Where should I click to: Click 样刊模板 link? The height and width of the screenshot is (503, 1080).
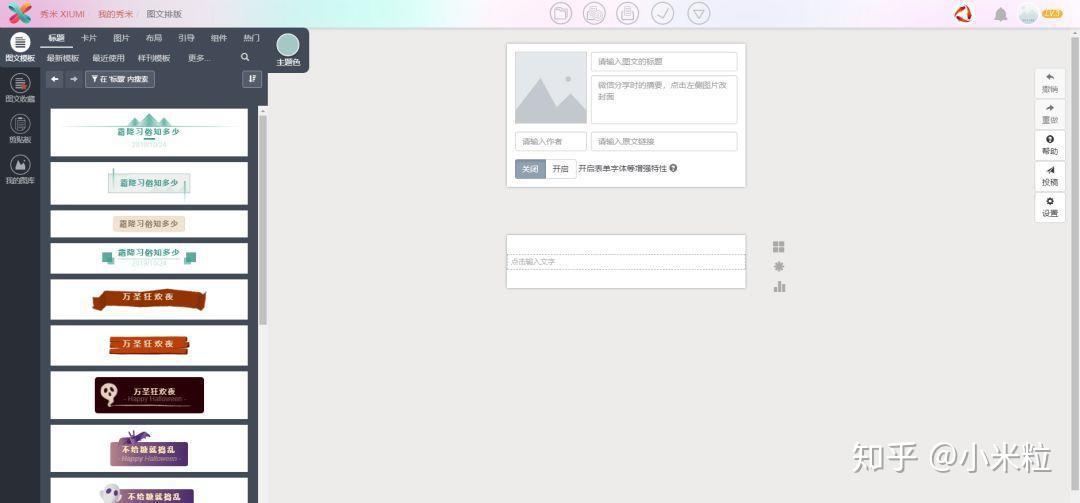(x=154, y=59)
